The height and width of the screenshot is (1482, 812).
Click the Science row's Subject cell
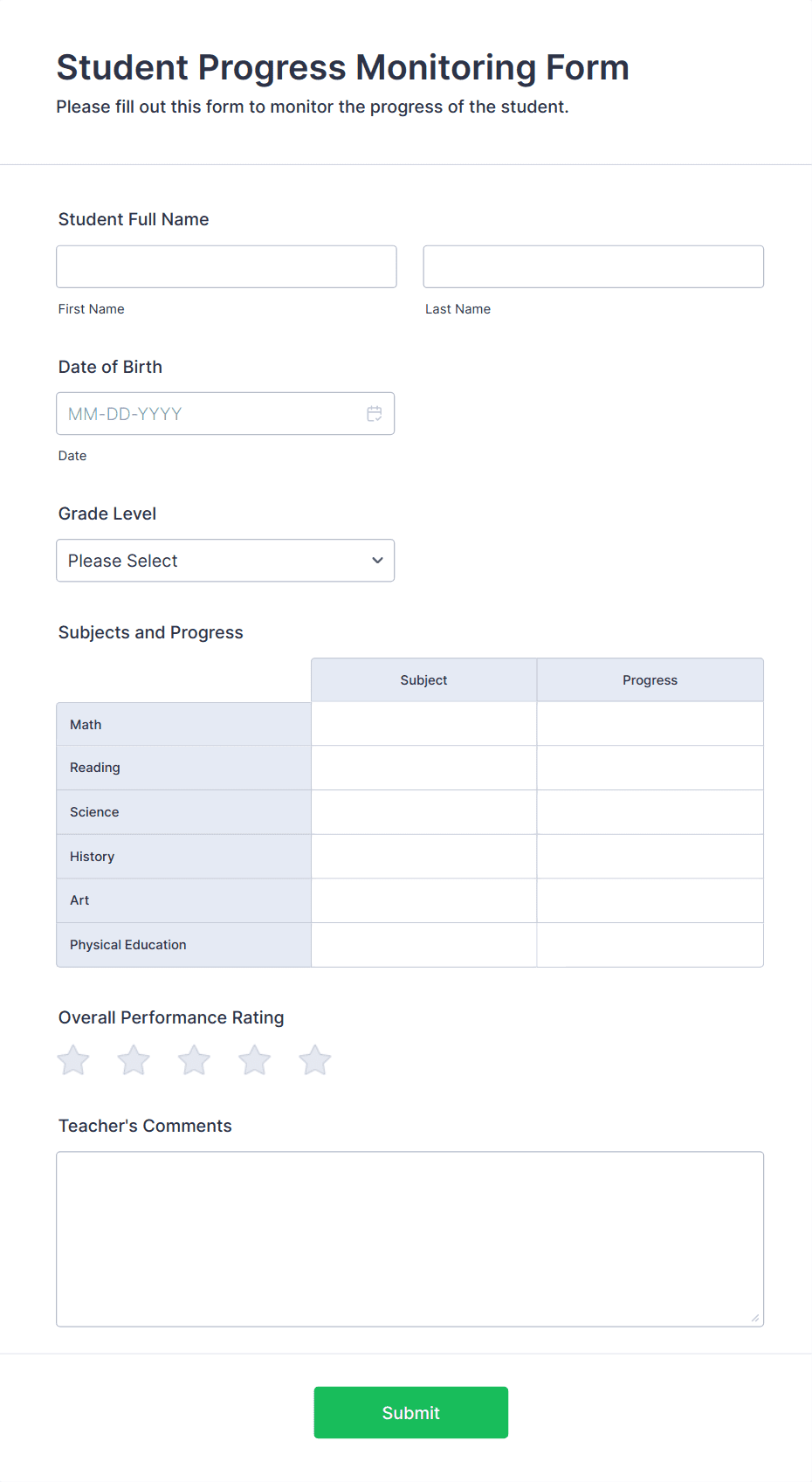click(x=423, y=811)
